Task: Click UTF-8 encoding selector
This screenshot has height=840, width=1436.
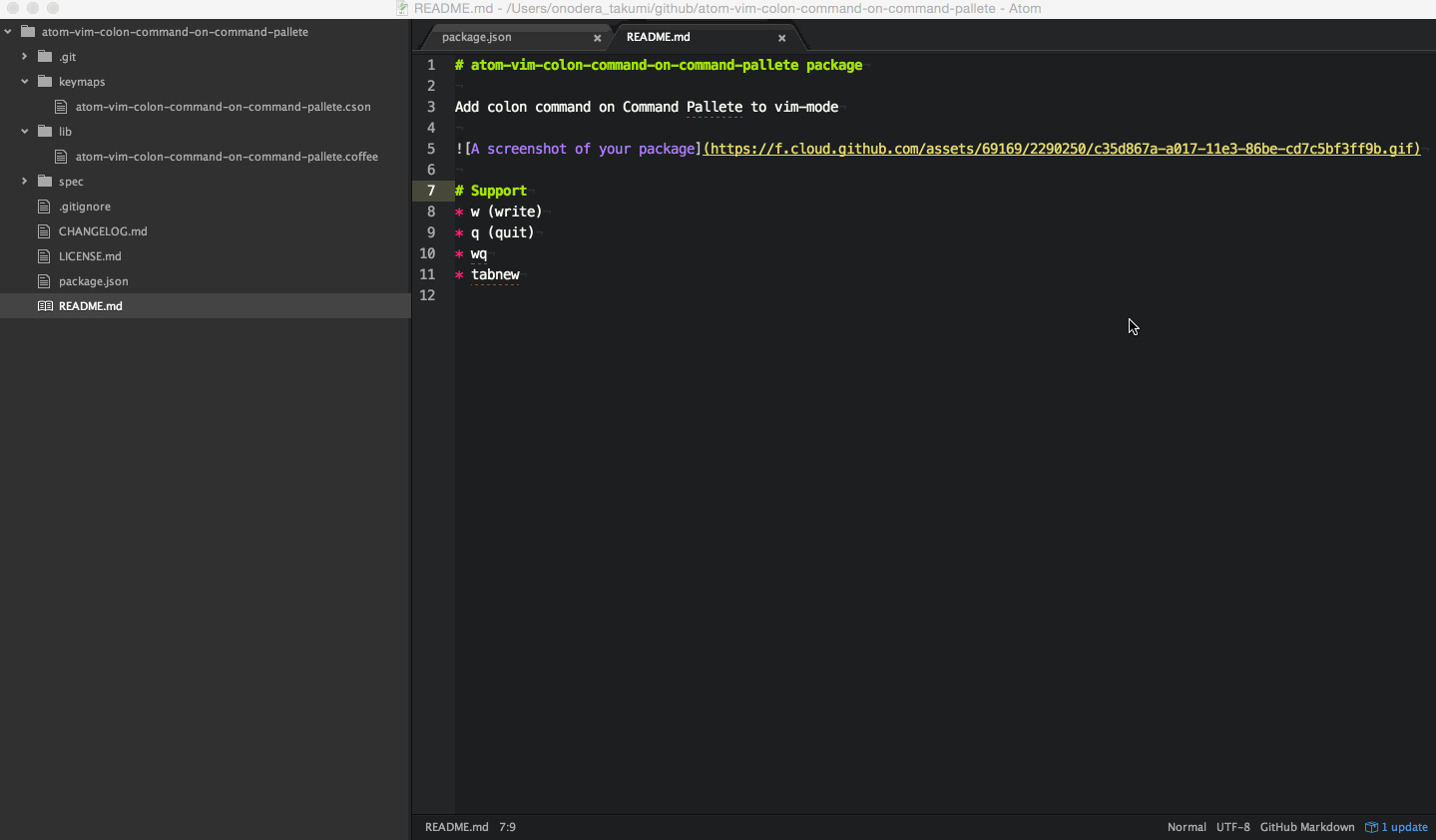Action: [x=1233, y=827]
